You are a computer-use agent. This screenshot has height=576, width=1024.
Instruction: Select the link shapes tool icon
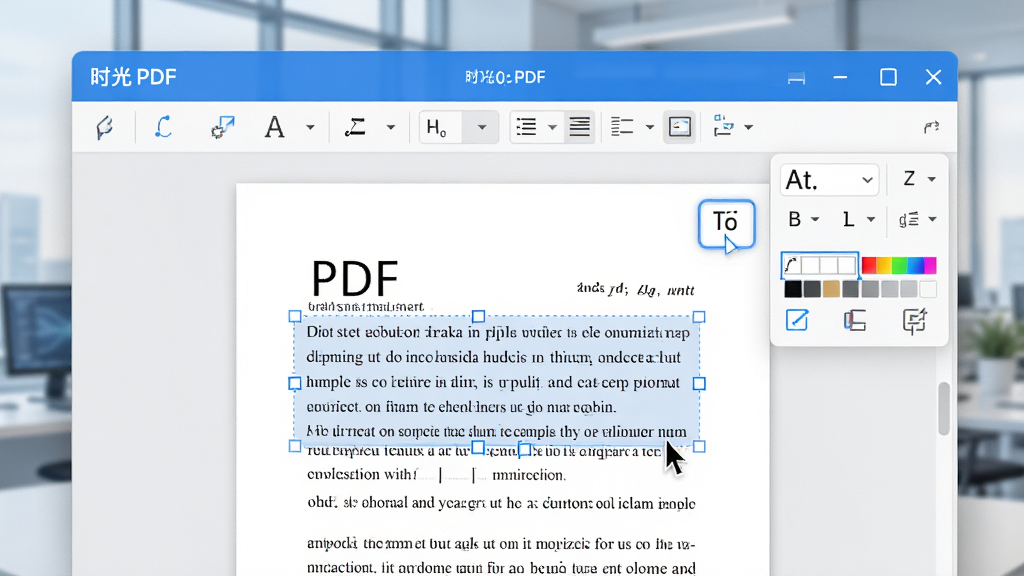223,127
